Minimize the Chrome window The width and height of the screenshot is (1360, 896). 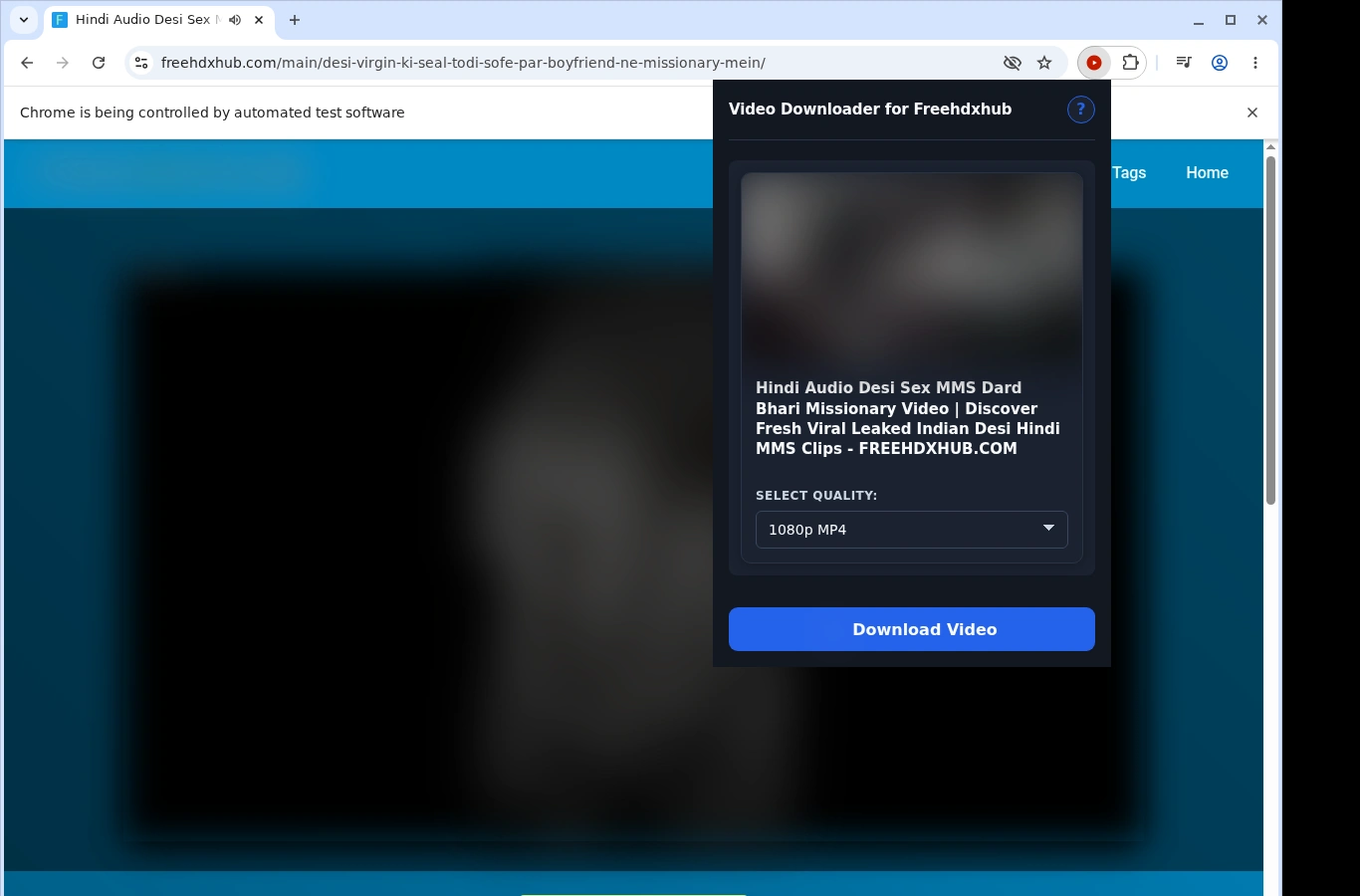click(x=1199, y=20)
